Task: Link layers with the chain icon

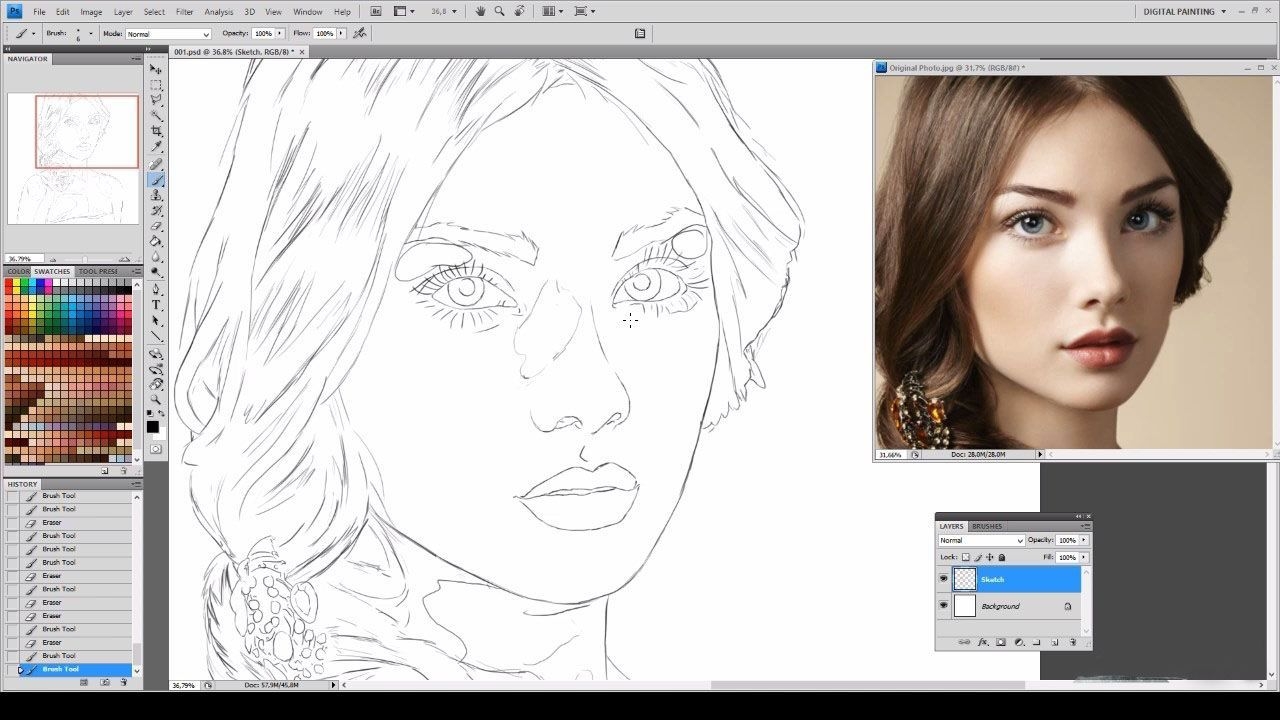Action: [965, 642]
